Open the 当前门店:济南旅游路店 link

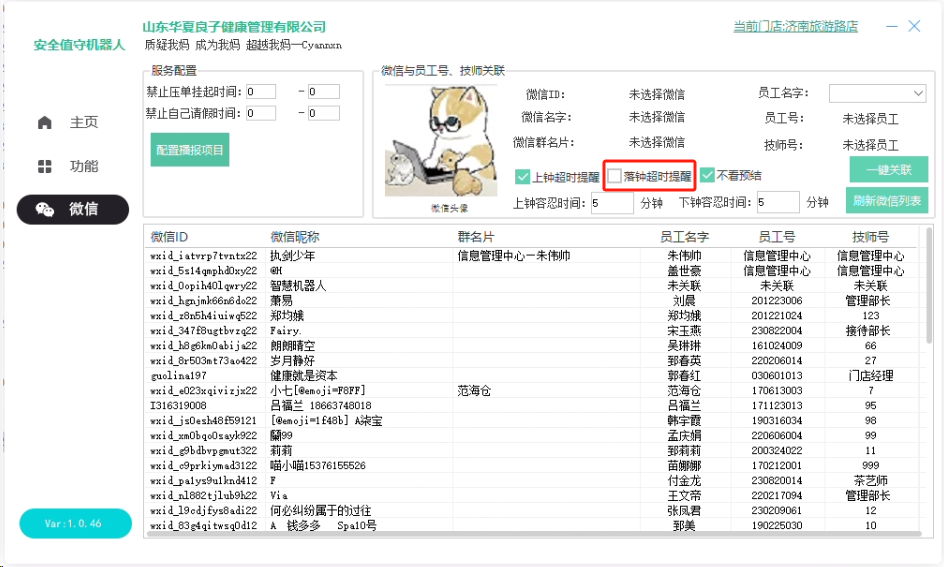coord(795,27)
